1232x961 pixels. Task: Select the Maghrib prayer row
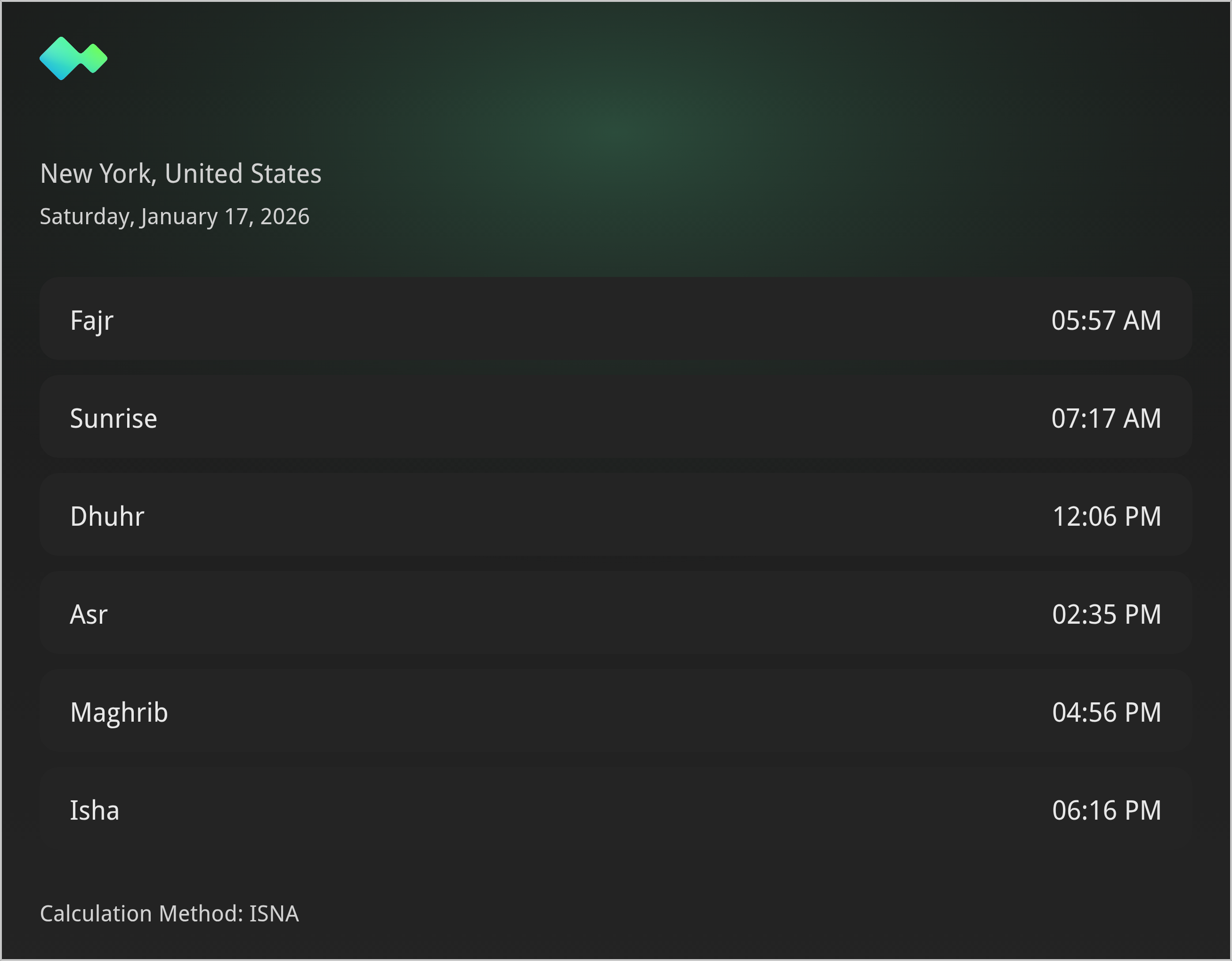click(x=616, y=712)
